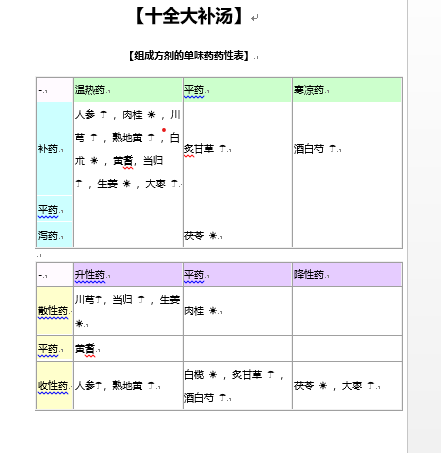Viewport: 441px width, 453px height.
Task: Click 茯苓 in the 泻药 row
Action: pos(194,236)
